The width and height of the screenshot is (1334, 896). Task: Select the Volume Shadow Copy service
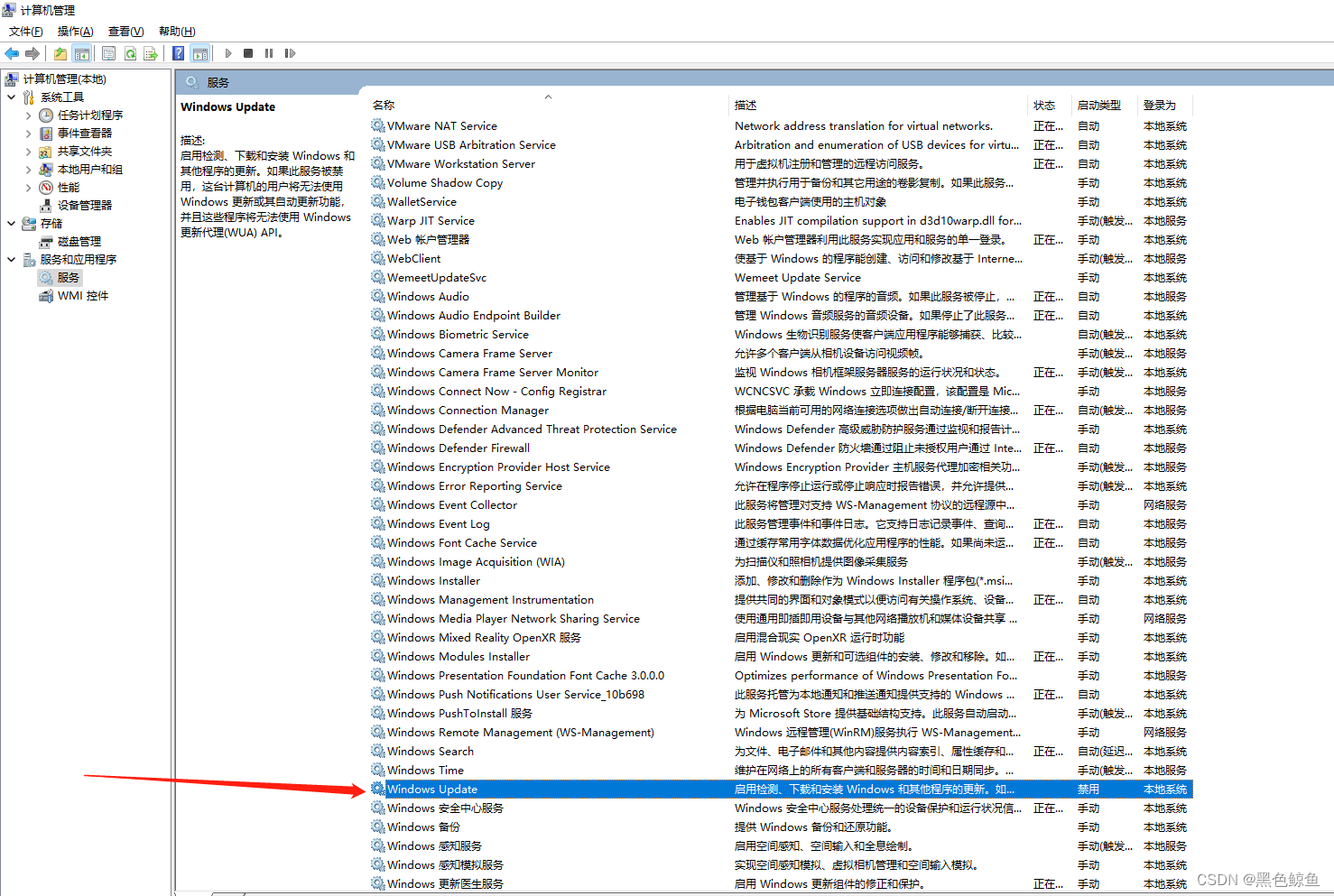point(781,183)
